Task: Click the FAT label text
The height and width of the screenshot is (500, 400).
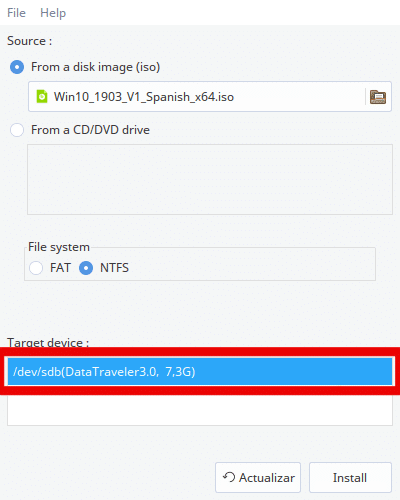Action: point(60,268)
